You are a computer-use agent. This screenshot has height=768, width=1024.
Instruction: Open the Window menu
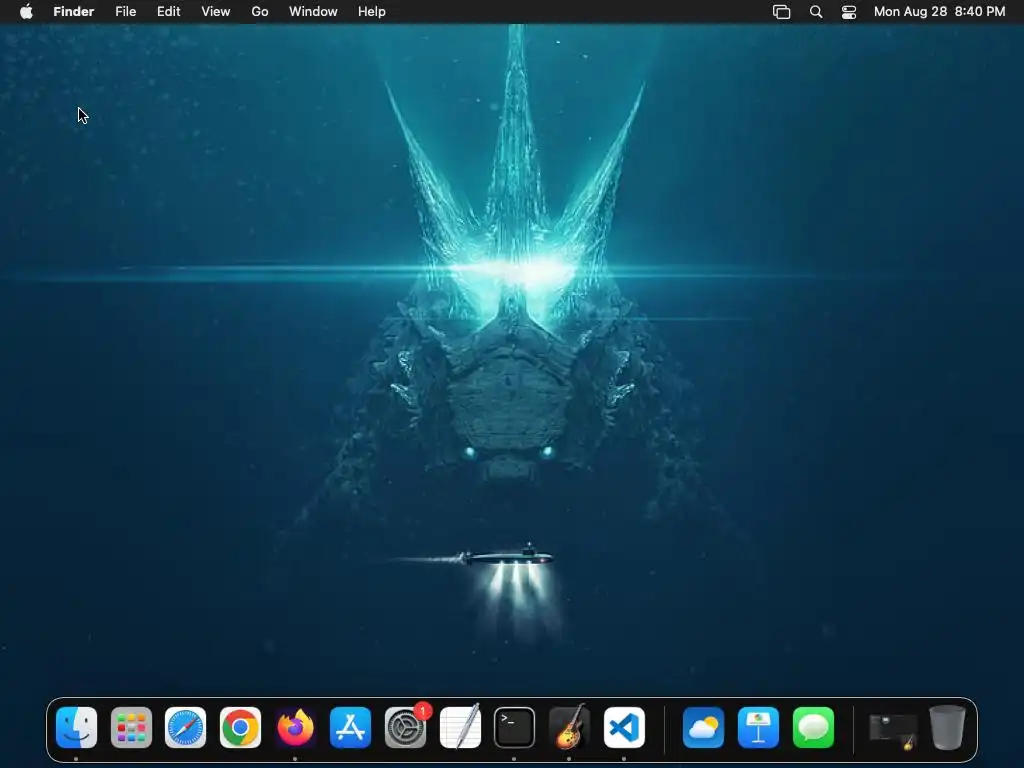pos(313,11)
